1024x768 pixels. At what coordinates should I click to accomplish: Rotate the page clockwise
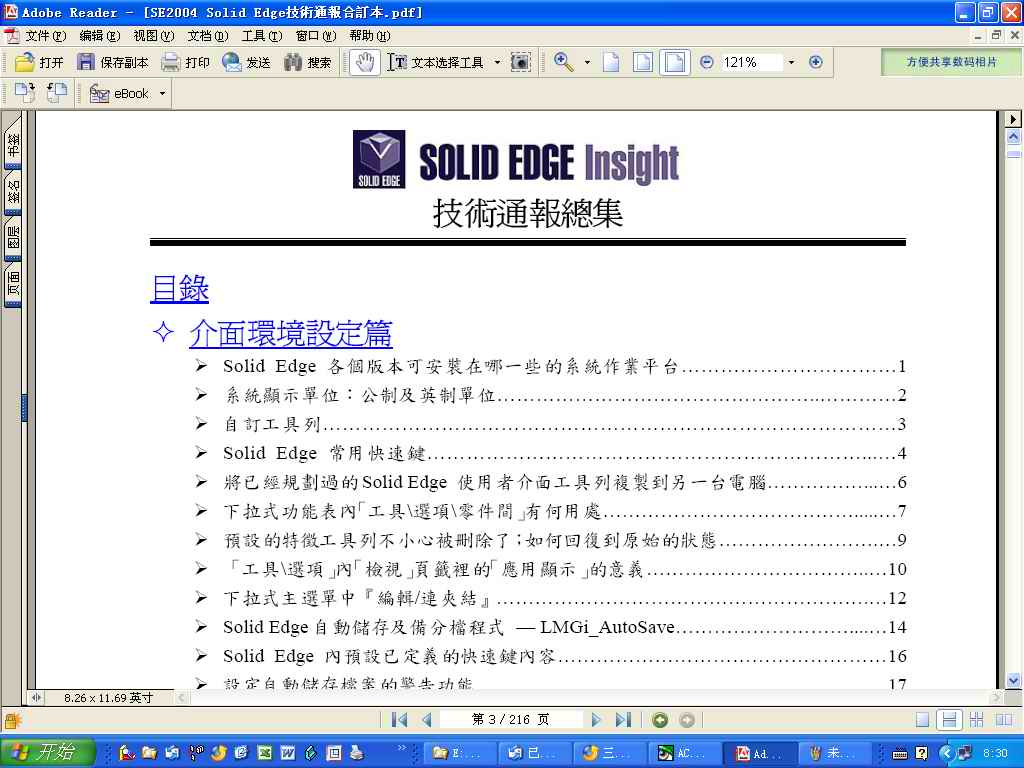point(25,93)
